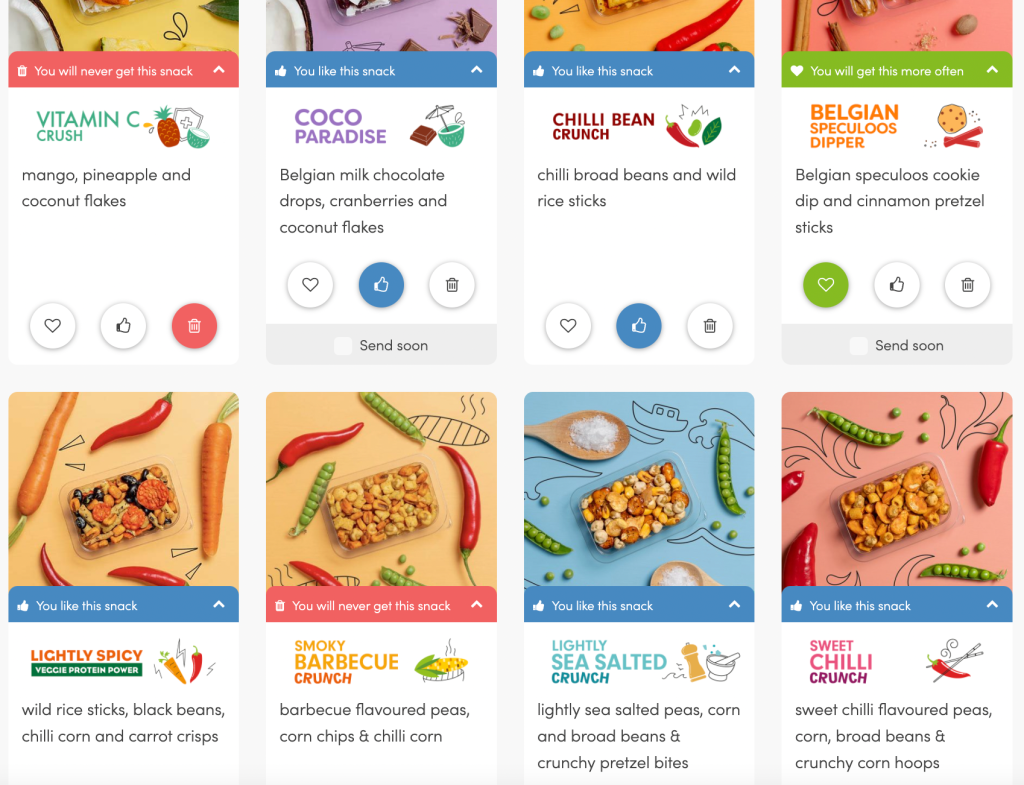Toggle chevron on Sweet Chilli Crunch banner
This screenshot has width=1024, height=785.
coord(992,605)
